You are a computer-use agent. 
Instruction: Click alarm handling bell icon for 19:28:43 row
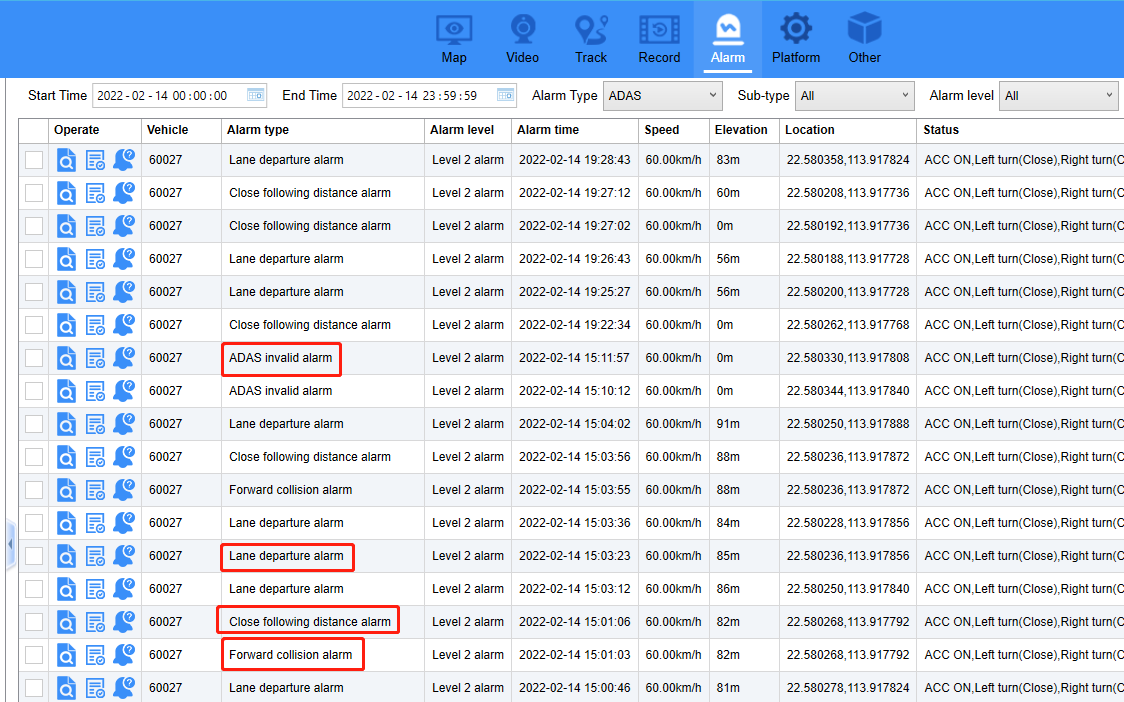124,159
